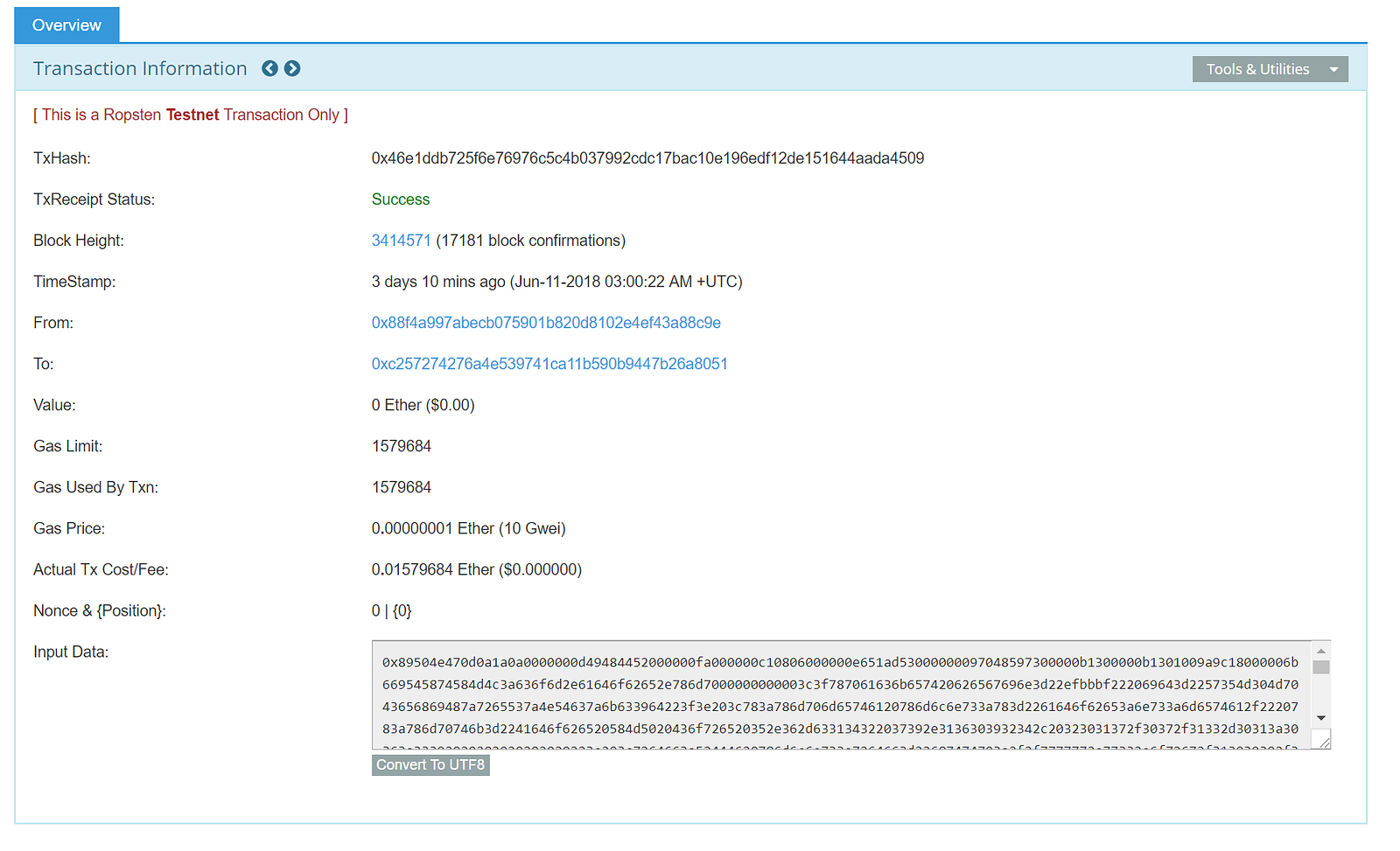The width and height of the screenshot is (1400, 851).
Task: Go to the next transaction arrow
Action: coord(292,68)
